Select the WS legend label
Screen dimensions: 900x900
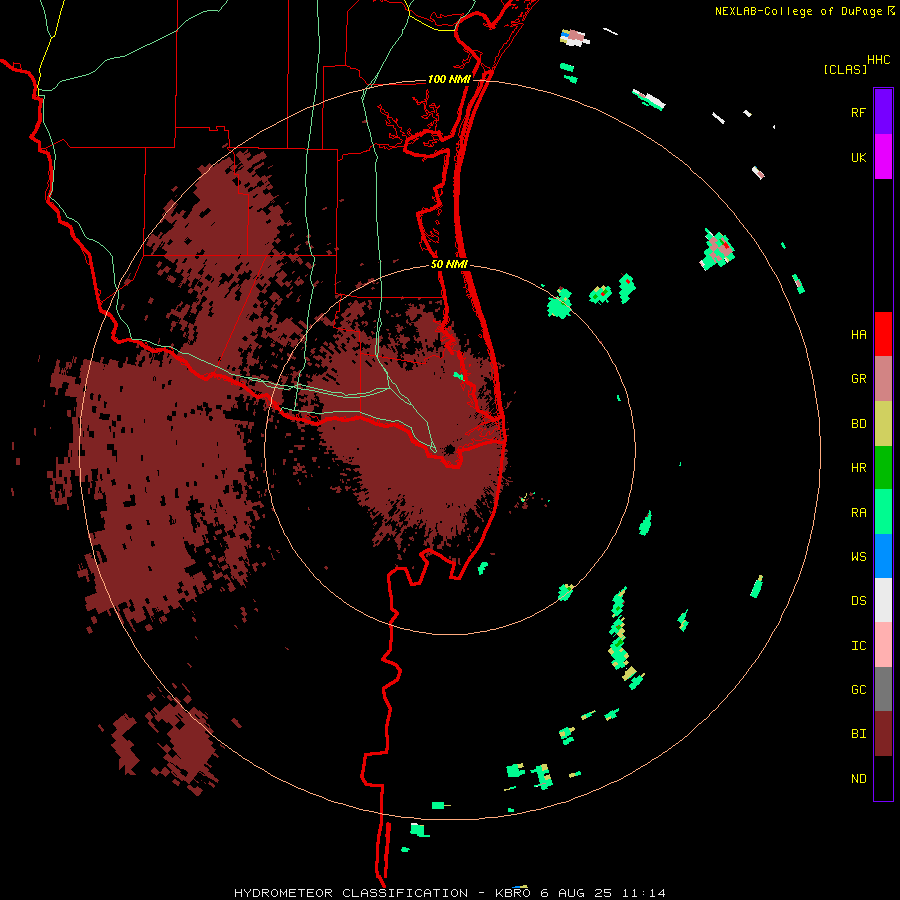(x=858, y=557)
